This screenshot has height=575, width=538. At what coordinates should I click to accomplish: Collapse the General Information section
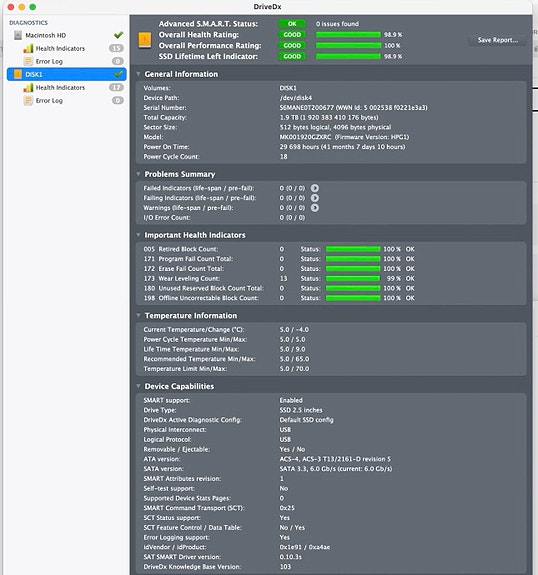pos(138,74)
